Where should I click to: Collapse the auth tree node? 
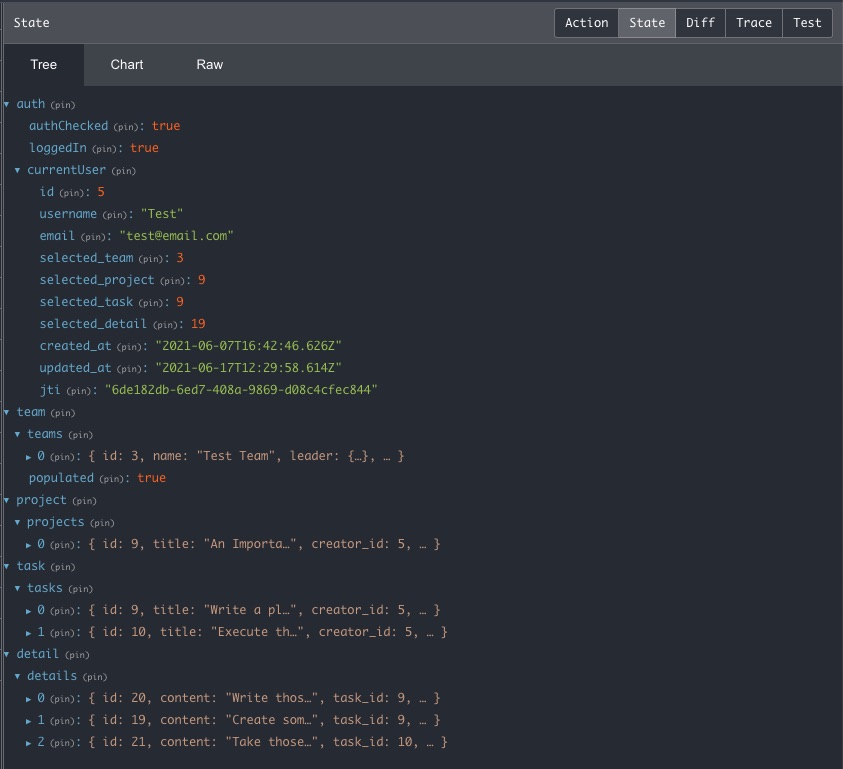click(x=8, y=104)
